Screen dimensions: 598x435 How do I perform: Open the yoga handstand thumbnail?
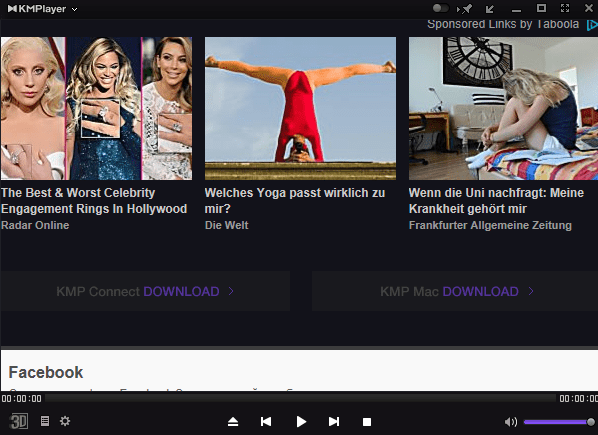pos(300,108)
